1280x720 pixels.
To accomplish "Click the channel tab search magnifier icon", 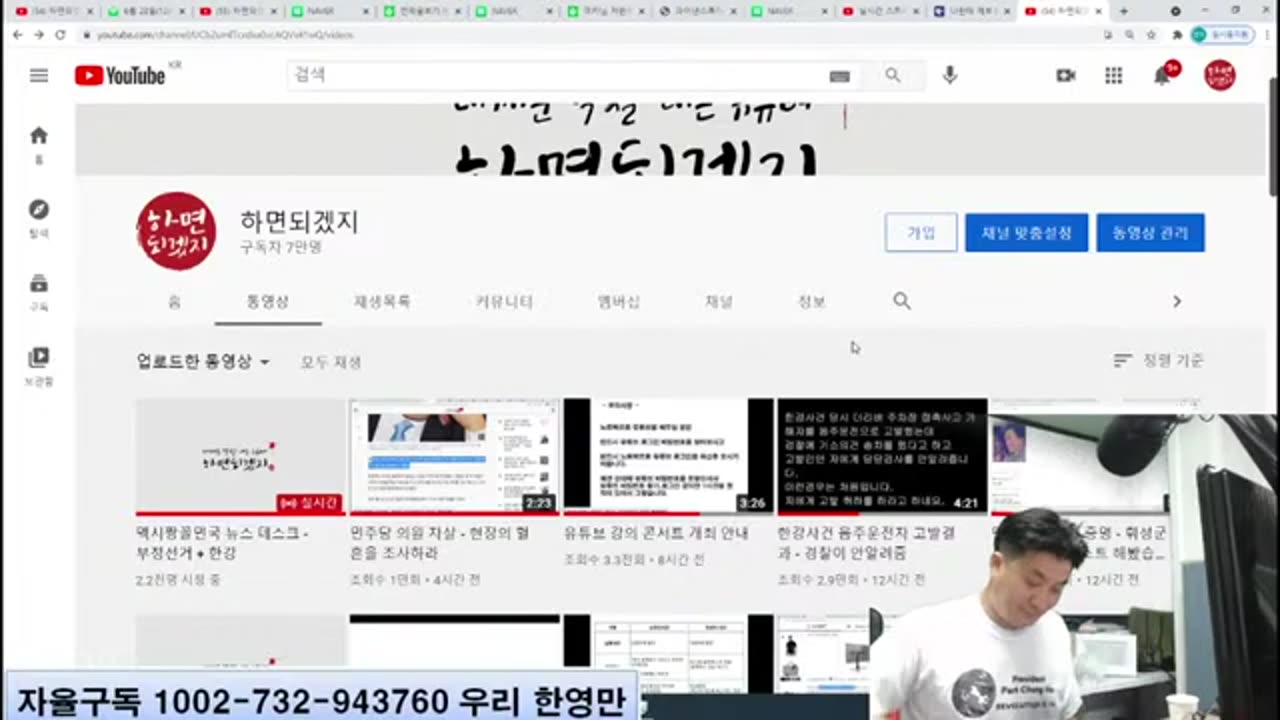I will coord(902,301).
